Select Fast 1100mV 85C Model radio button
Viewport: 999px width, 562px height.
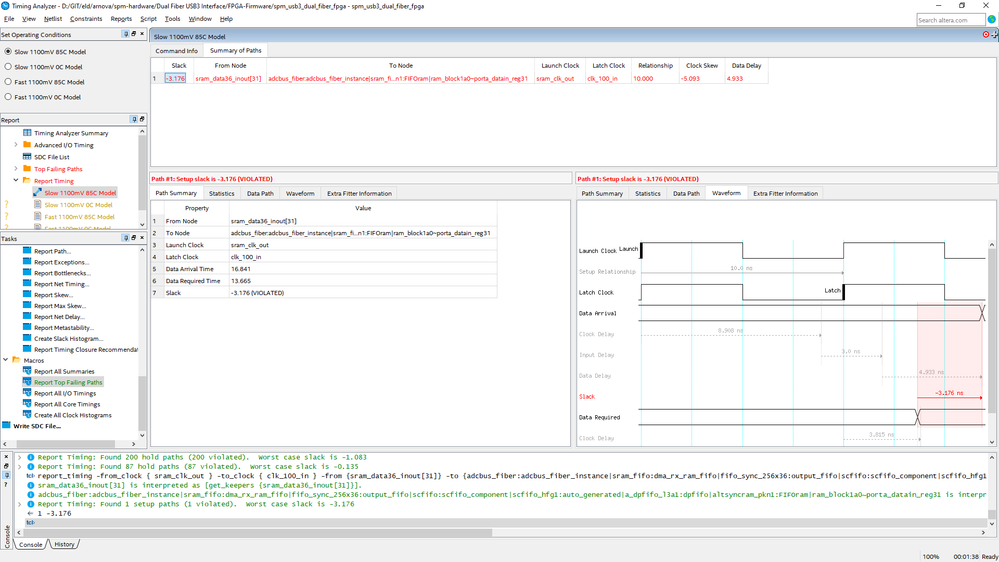[x=9, y=82]
